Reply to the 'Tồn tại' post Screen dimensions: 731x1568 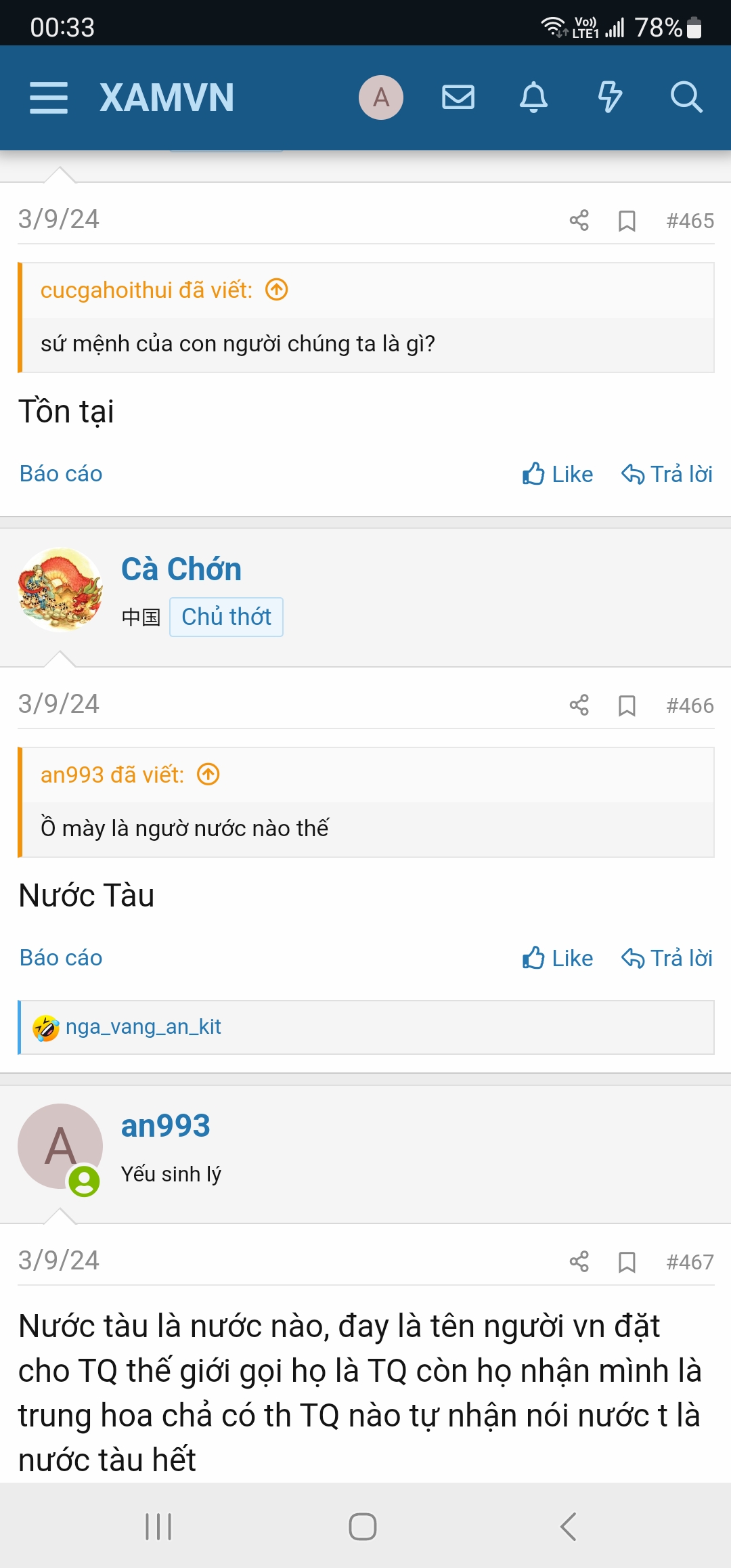coord(667,474)
